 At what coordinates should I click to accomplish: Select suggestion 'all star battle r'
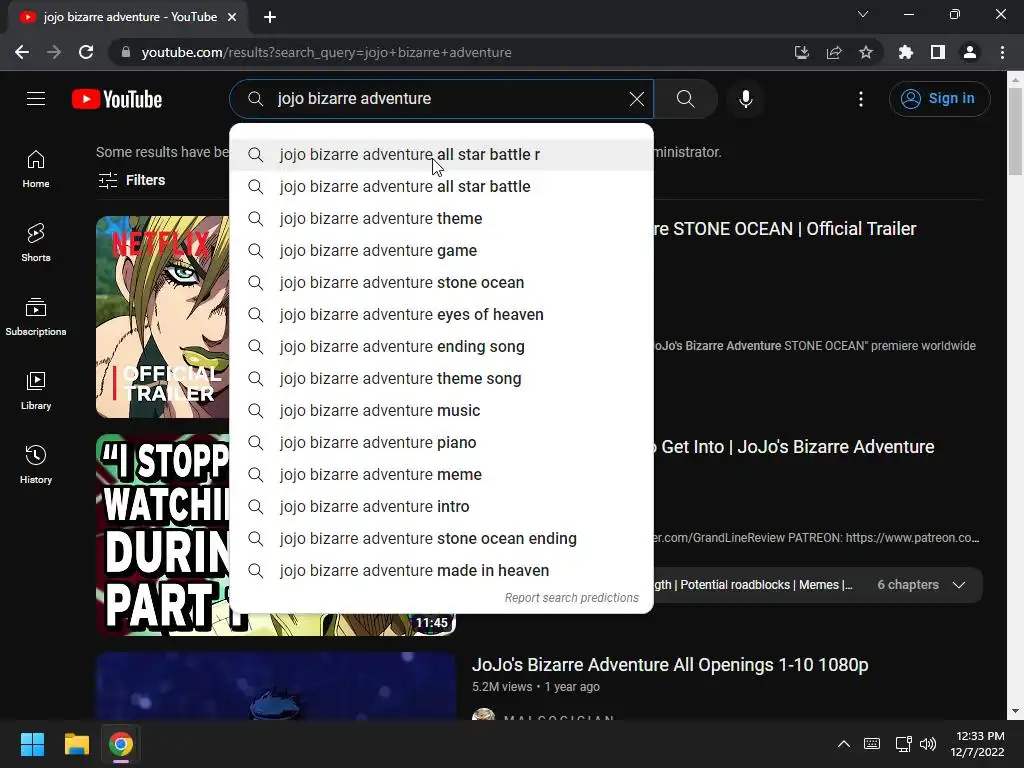point(441,155)
